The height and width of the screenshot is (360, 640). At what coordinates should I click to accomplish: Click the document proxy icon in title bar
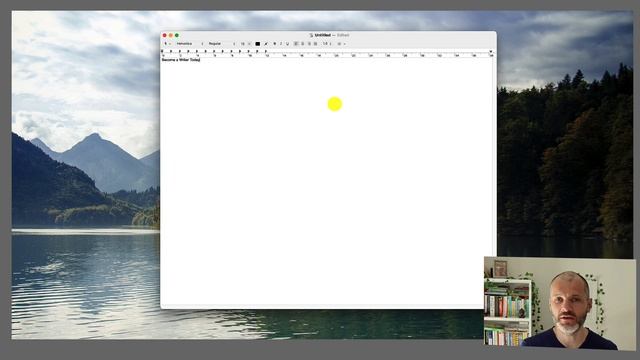coord(311,35)
